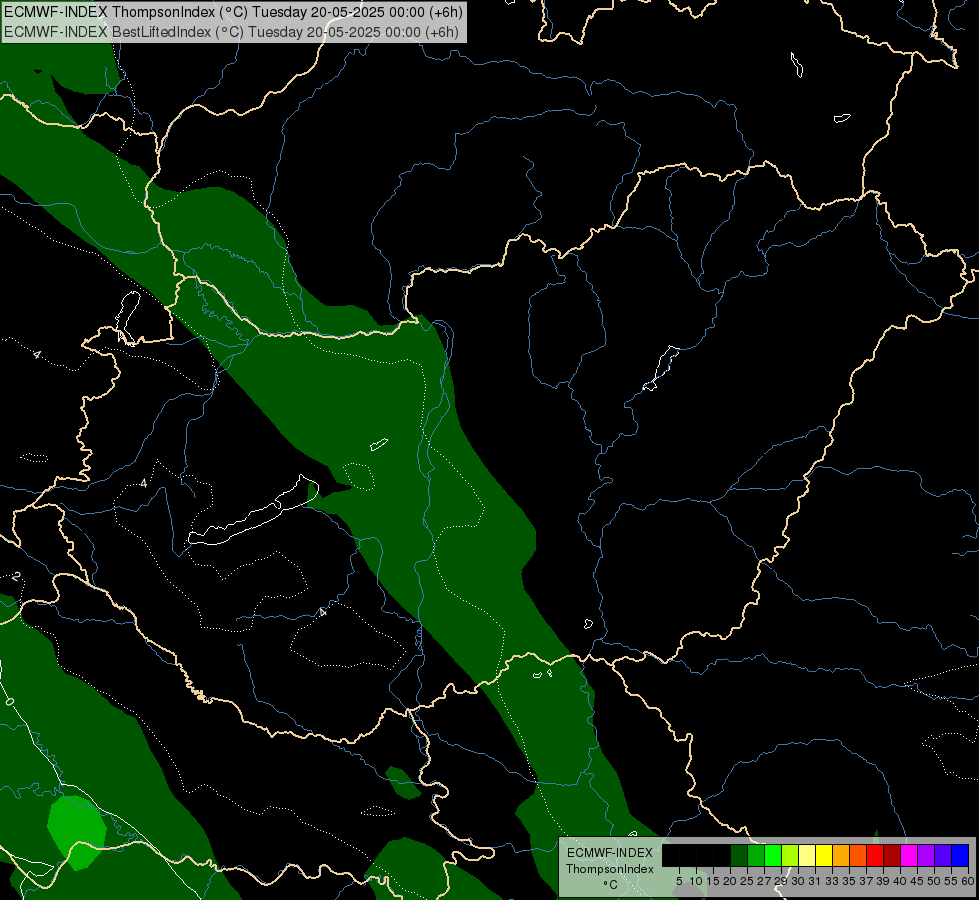The height and width of the screenshot is (900, 979).
Task: Pick the medium green 25-27 legend swatch
Action: (x=756, y=855)
